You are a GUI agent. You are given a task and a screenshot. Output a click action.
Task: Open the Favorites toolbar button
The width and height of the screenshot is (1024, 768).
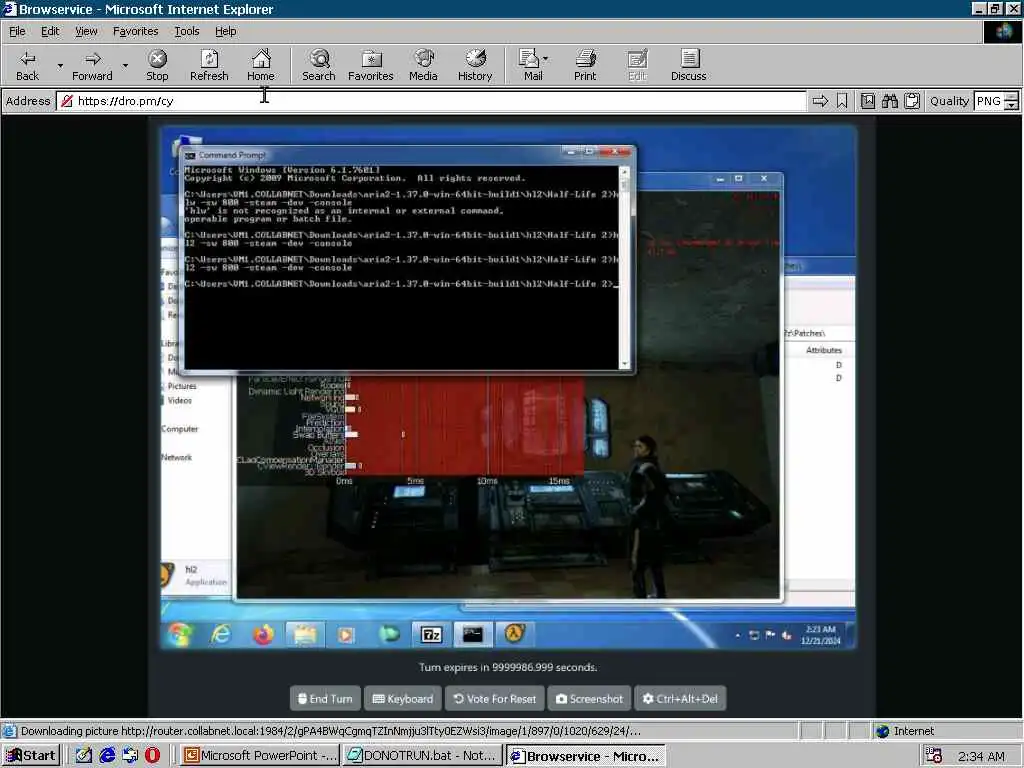pos(370,65)
